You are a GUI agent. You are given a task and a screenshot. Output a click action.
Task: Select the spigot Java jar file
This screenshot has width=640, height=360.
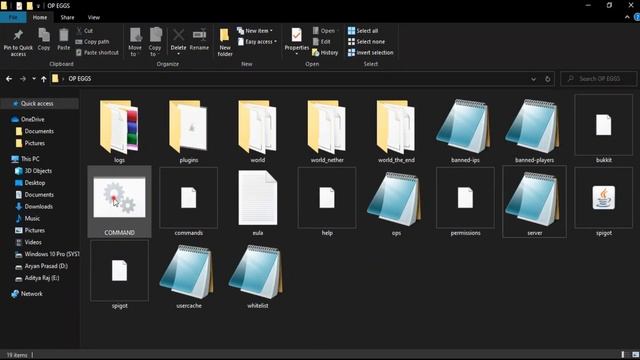click(604, 202)
